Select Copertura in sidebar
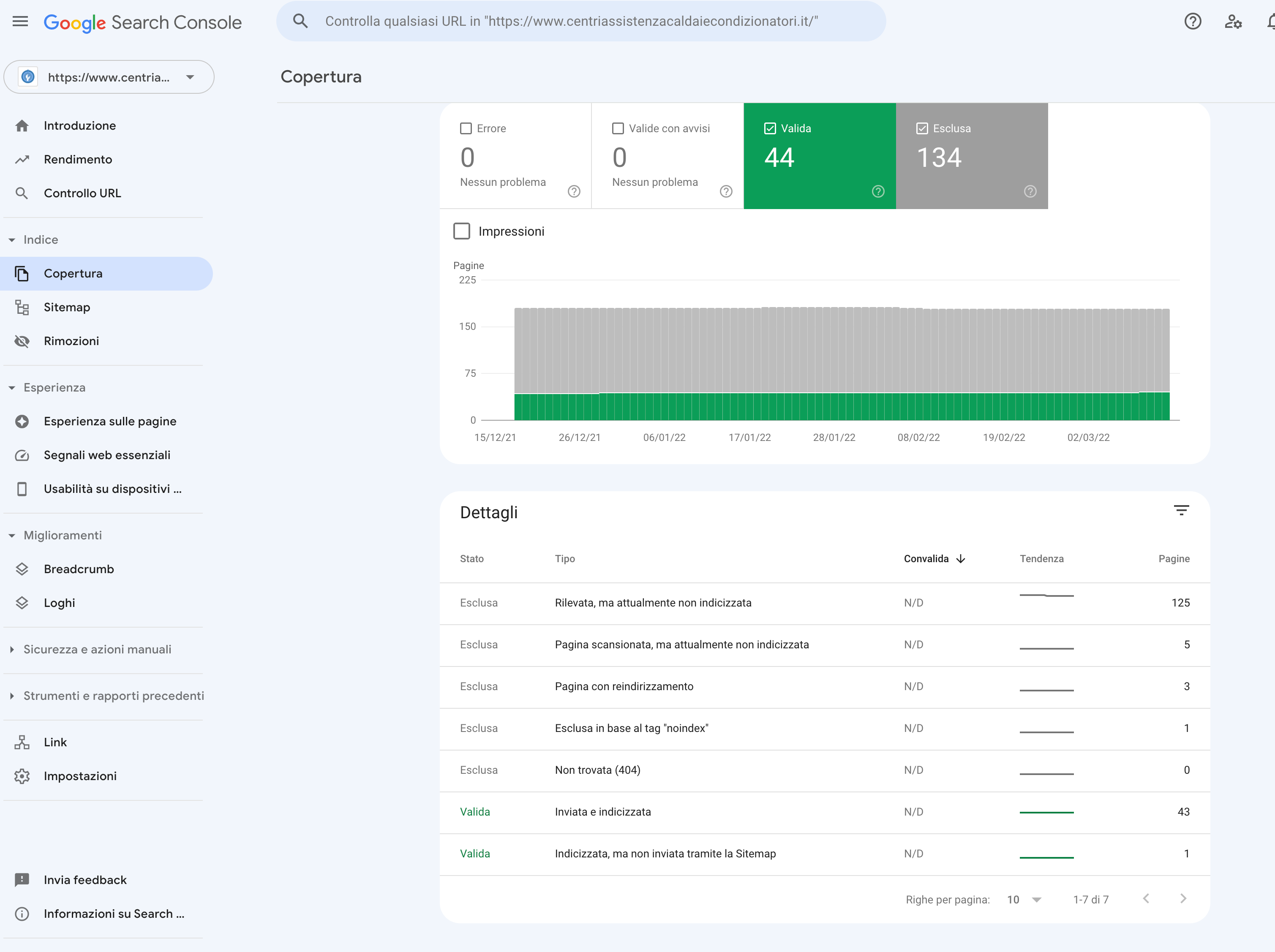 [106, 274]
